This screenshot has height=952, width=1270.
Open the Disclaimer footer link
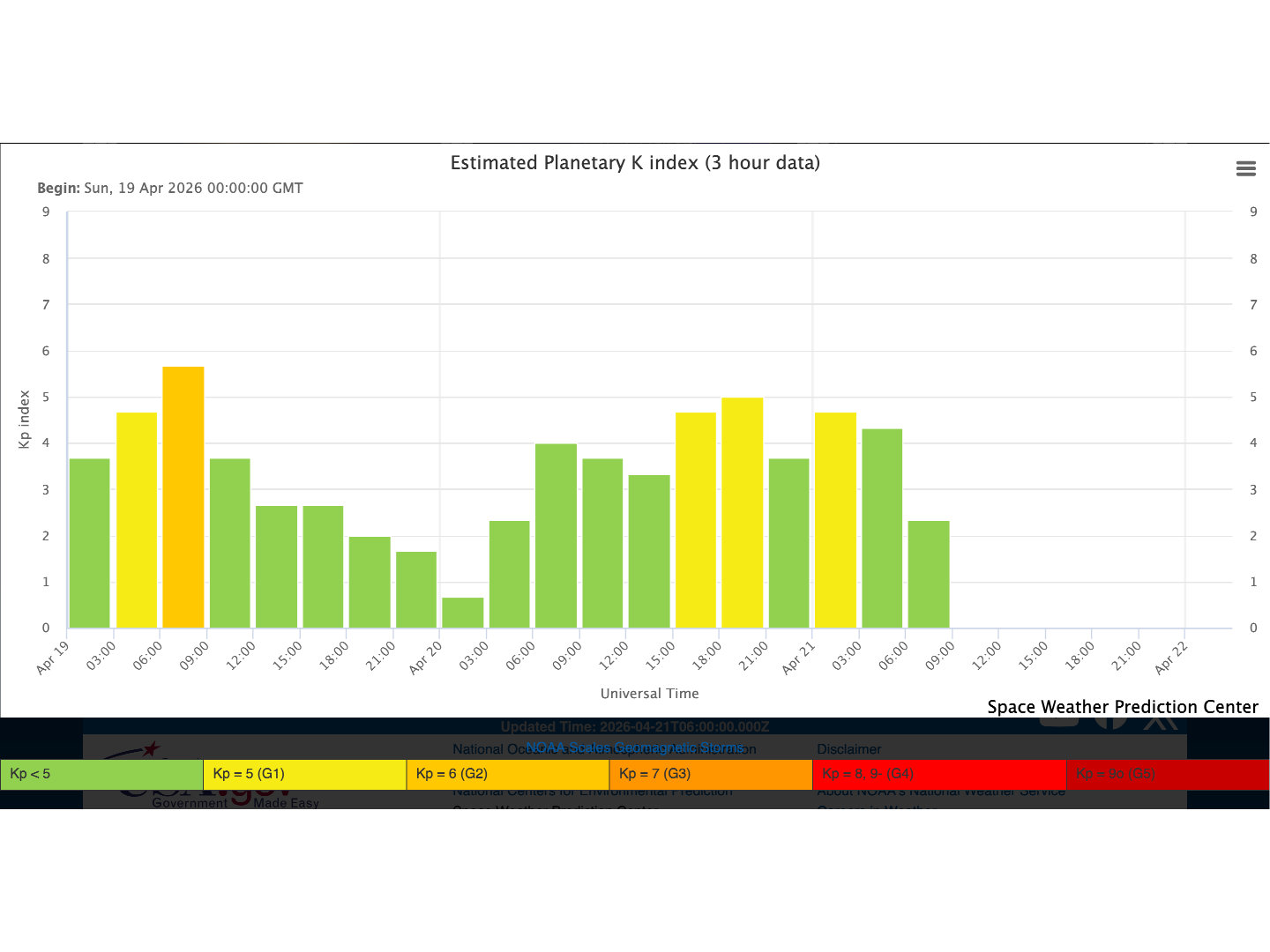pos(848,749)
